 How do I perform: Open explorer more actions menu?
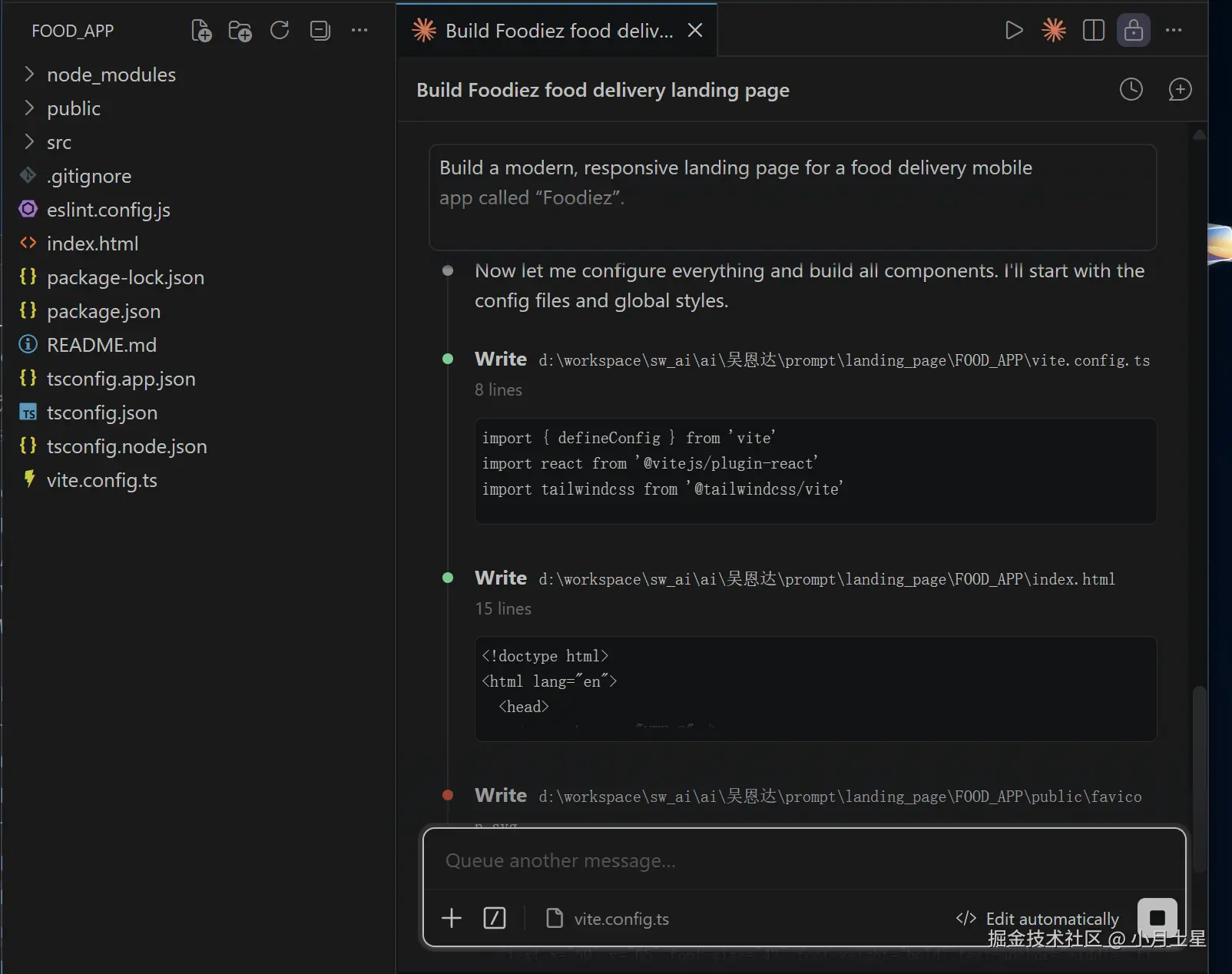(359, 31)
